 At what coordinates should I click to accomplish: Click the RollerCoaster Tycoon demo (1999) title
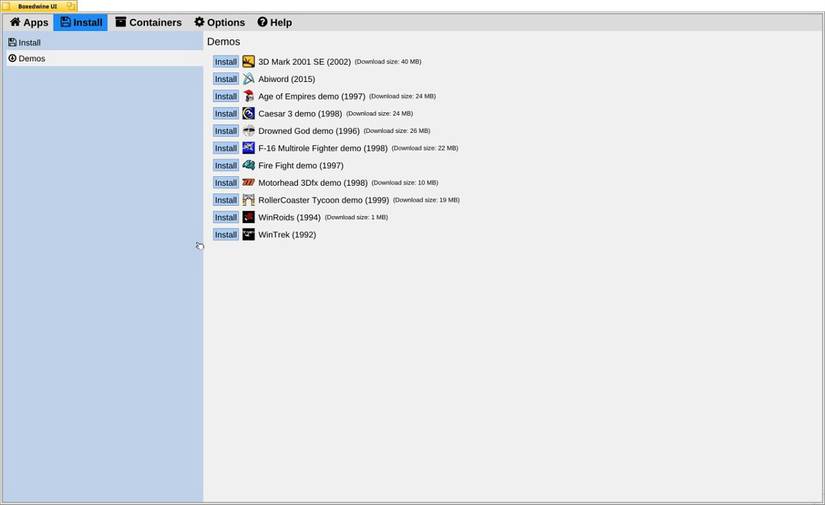coord(324,200)
